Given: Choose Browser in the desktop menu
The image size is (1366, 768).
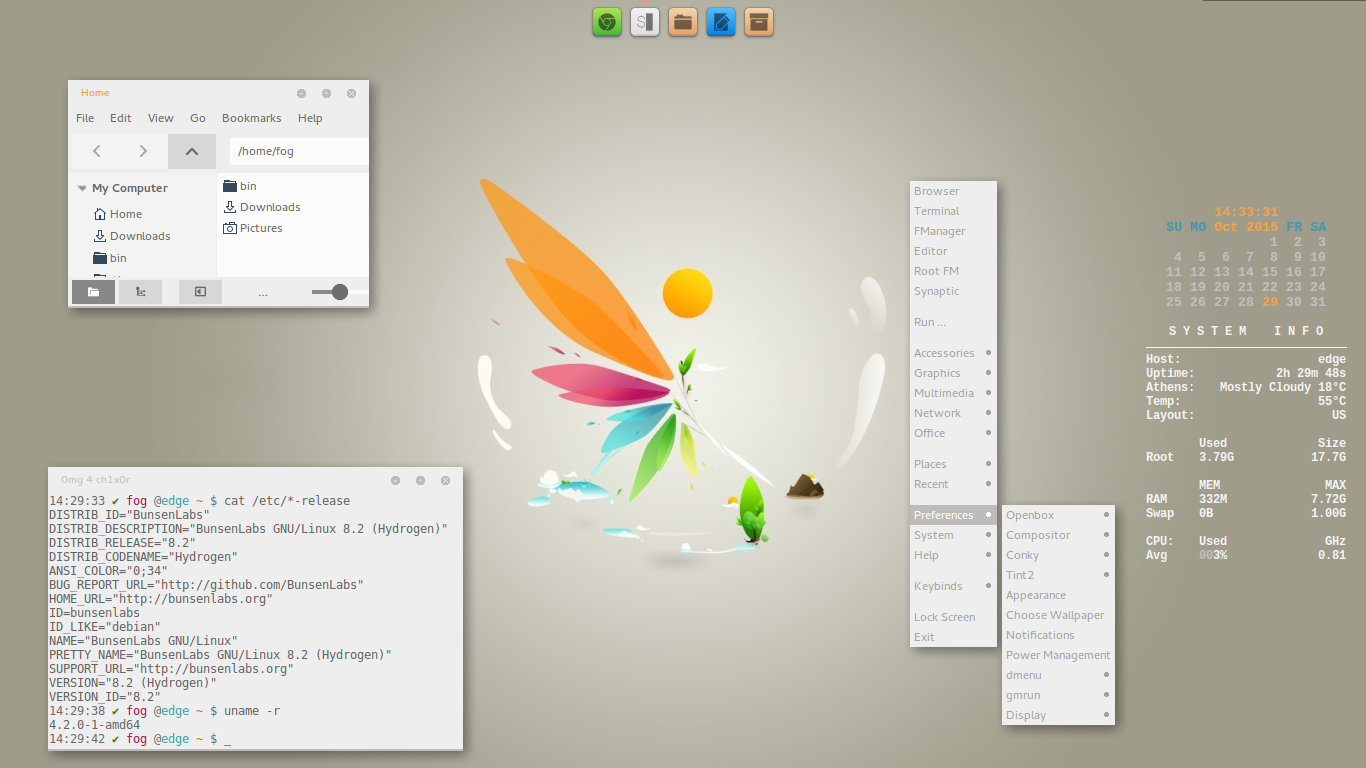Looking at the screenshot, I should coord(953,191).
